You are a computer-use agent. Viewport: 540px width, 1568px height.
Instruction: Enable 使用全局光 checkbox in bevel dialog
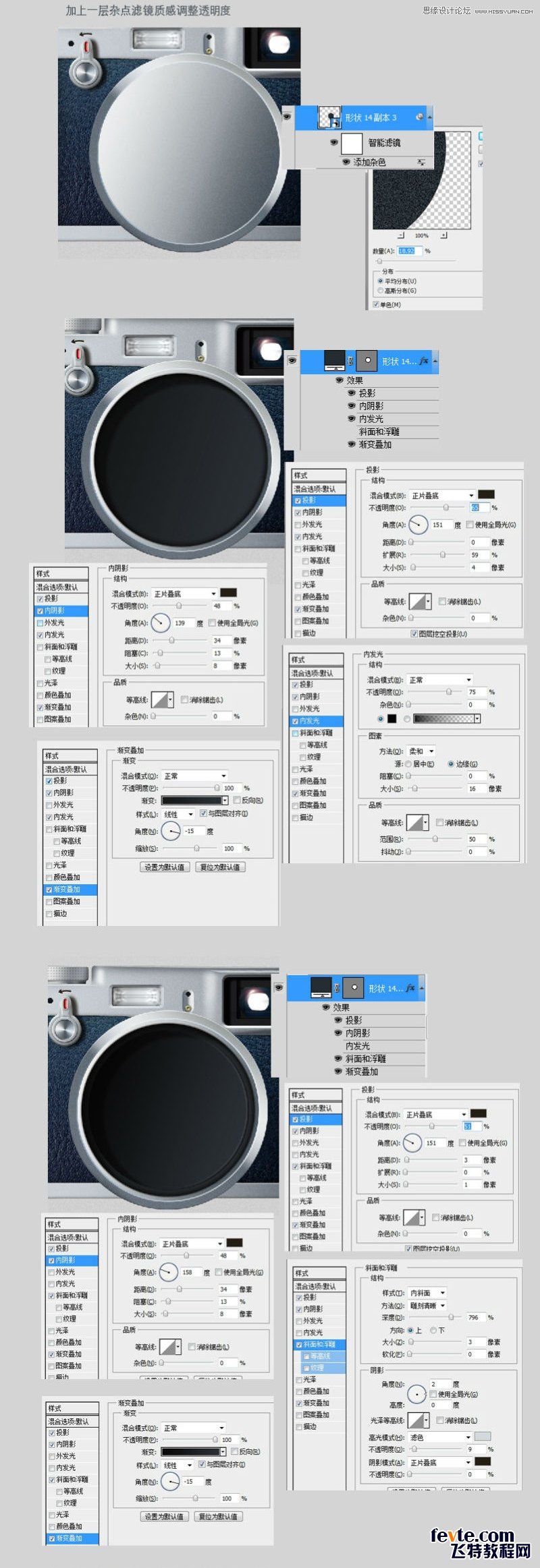[434, 1394]
